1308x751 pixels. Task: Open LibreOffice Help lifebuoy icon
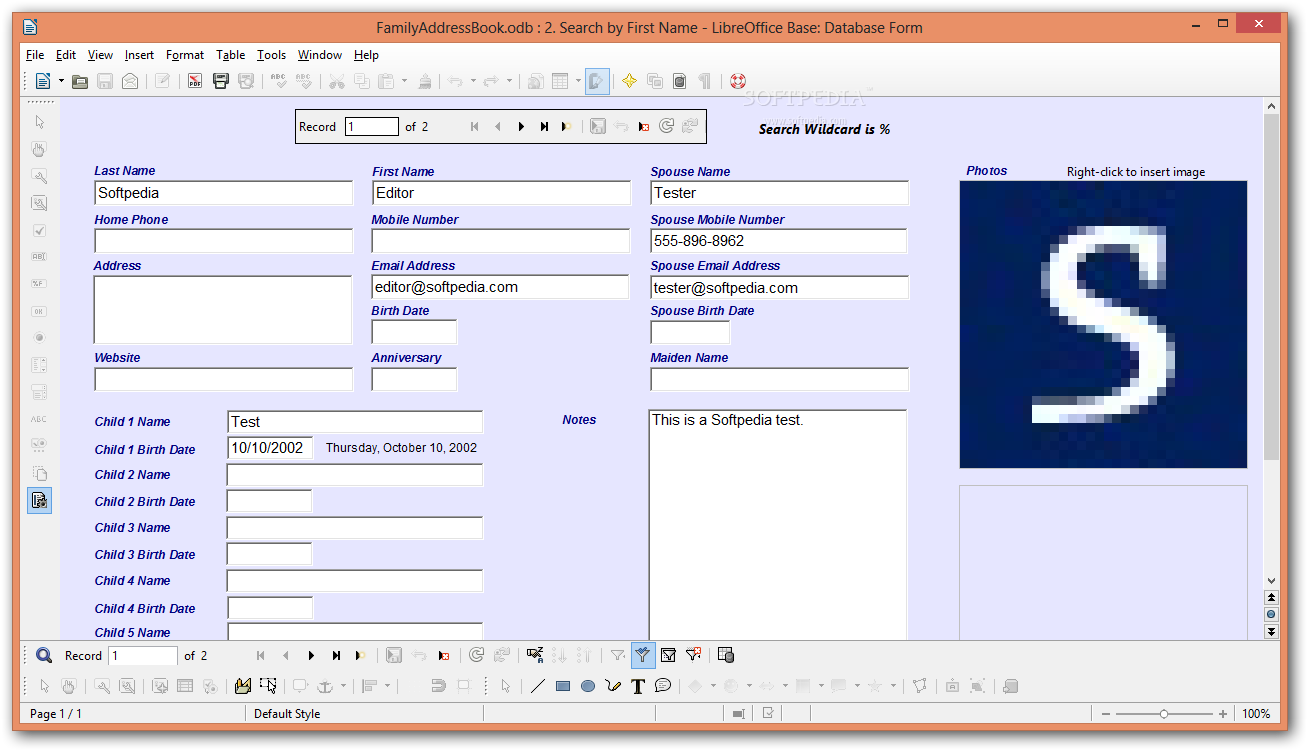738,81
